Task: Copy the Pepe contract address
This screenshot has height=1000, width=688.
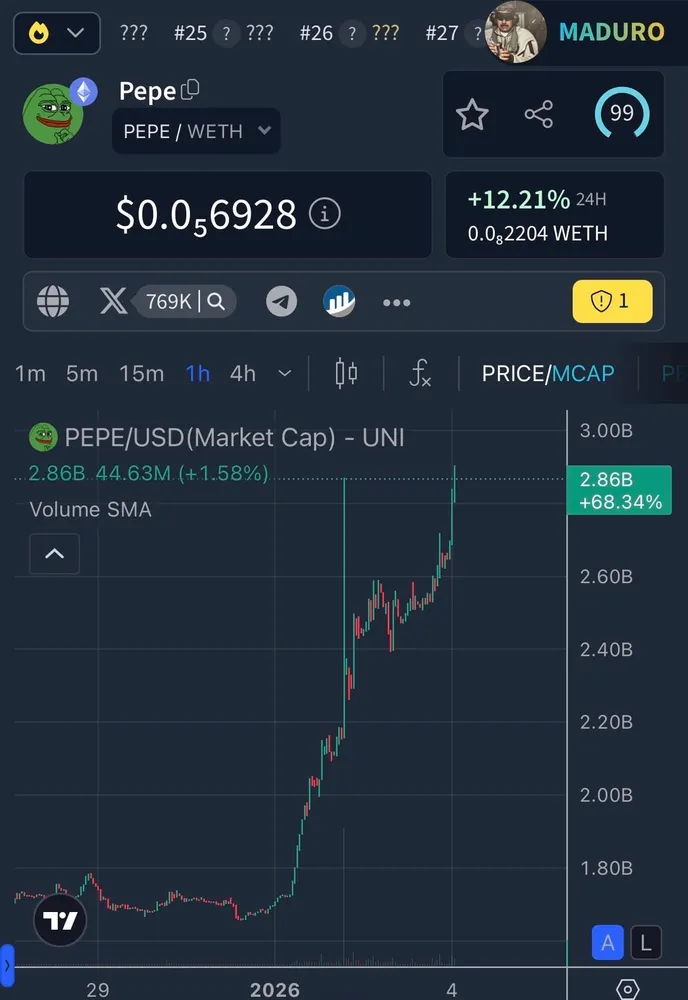Action: pos(190,90)
